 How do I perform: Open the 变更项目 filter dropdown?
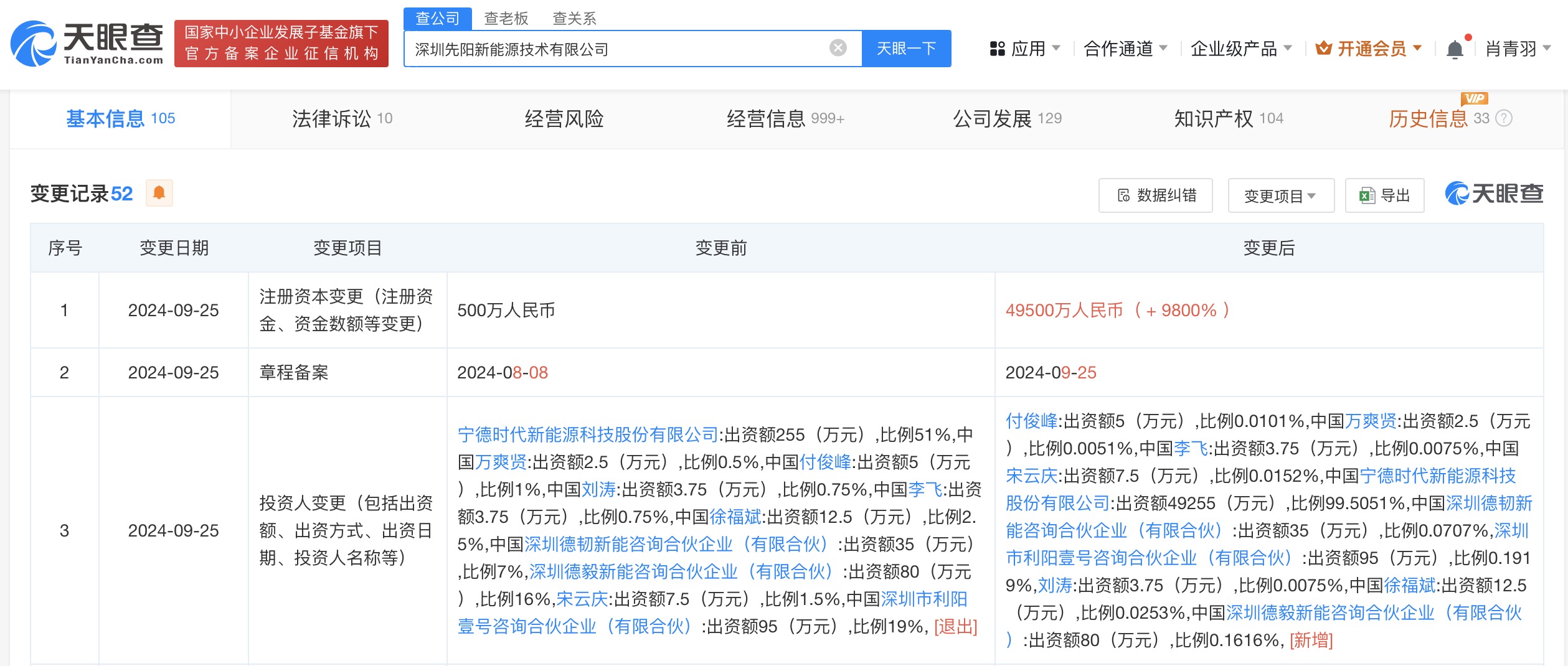(1281, 195)
